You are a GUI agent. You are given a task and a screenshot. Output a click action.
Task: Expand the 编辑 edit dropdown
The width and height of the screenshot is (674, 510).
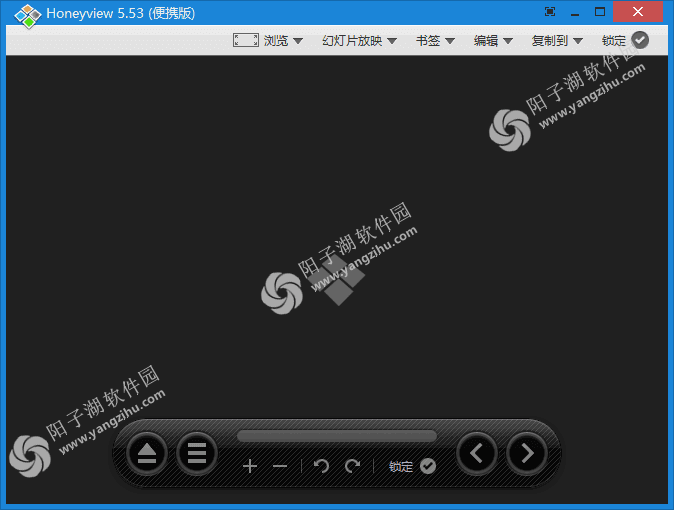pos(493,41)
